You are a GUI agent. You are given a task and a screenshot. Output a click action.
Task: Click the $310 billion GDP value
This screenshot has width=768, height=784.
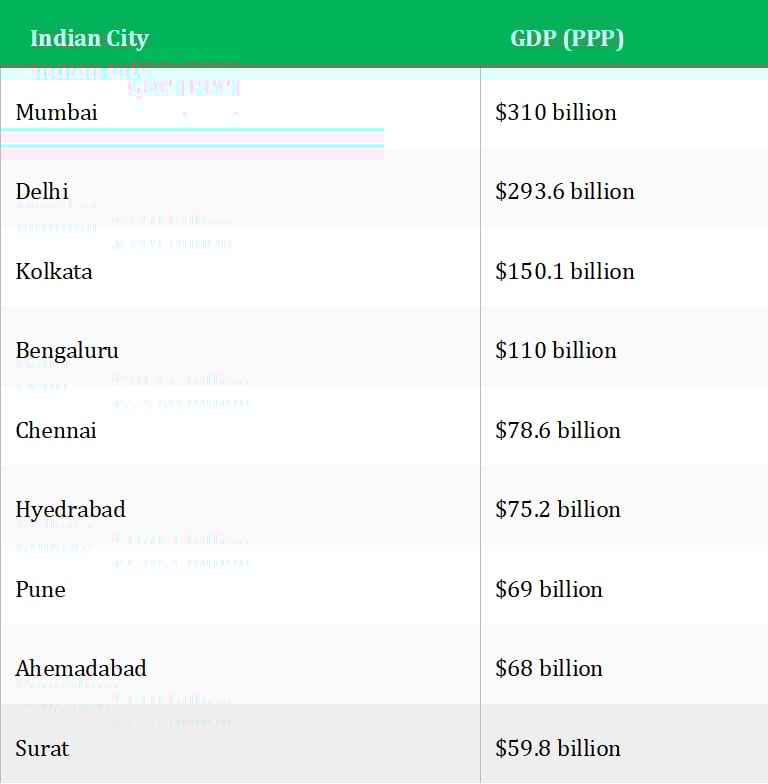[x=556, y=112]
